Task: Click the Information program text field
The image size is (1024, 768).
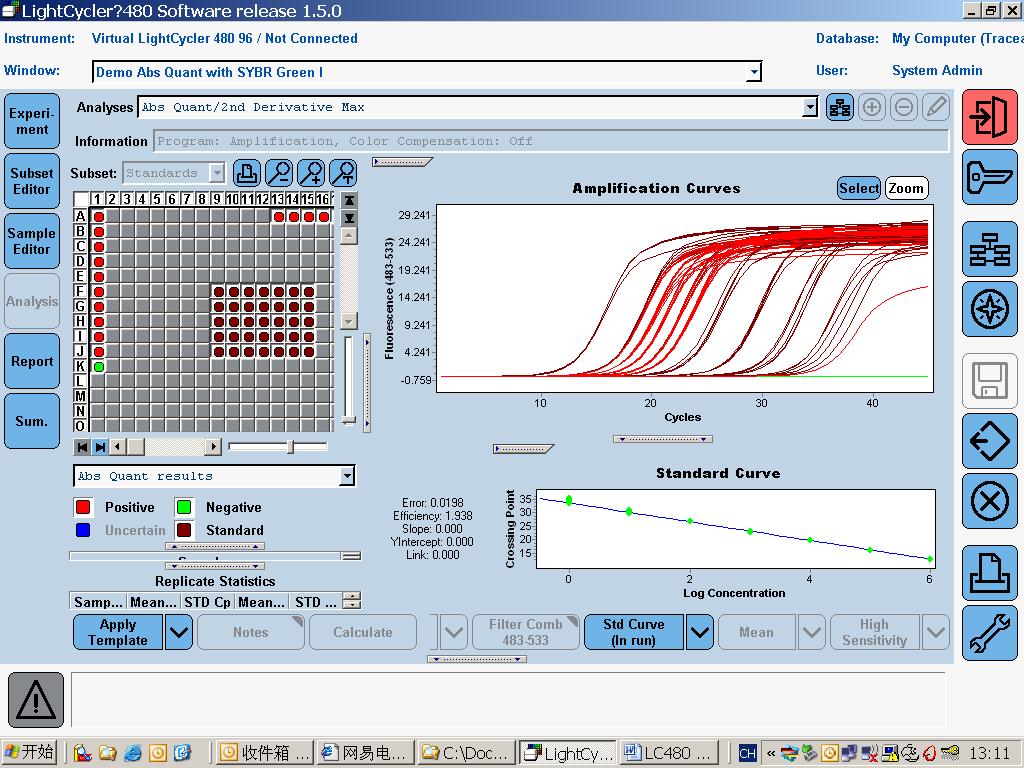Action: [551, 140]
